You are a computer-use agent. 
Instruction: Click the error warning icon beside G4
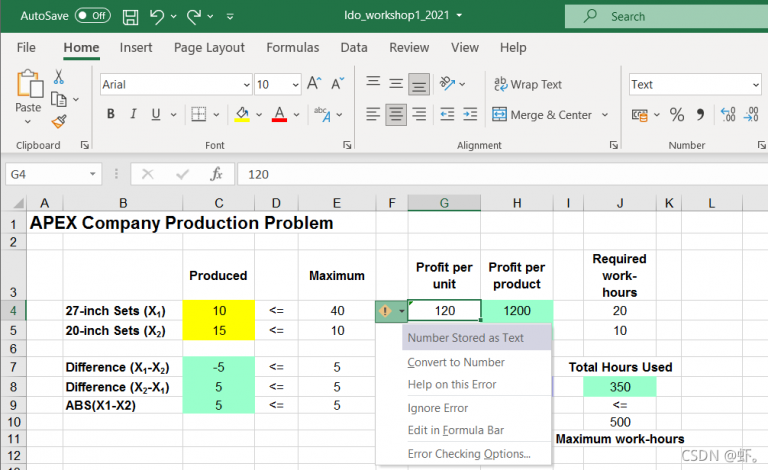tap(386, 311)
